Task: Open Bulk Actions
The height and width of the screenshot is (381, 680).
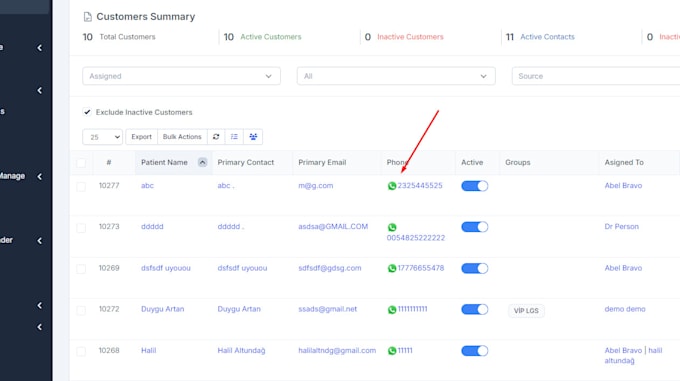Action: [x=182, y=137]
